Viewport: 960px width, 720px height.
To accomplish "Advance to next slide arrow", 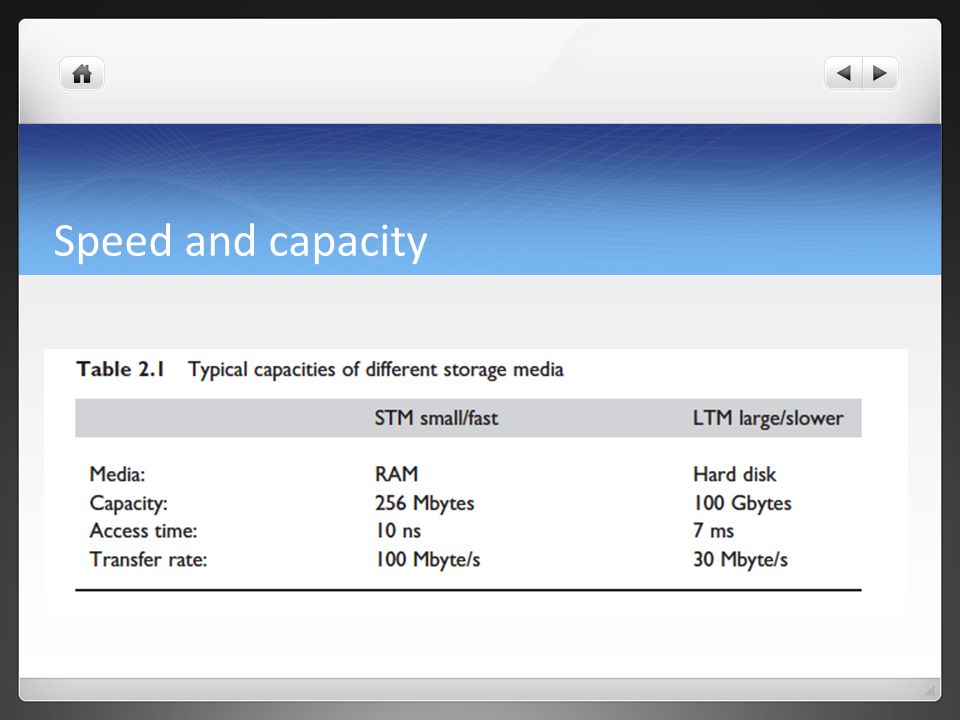I will point(880,73).
